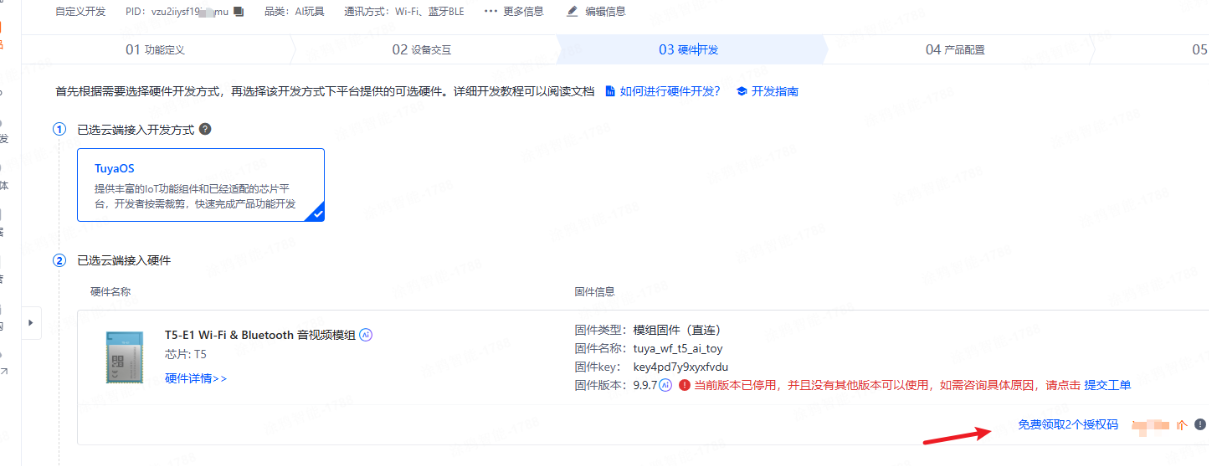Click the grey info icon at card bottom right
The image size is (1209, 466).
pos(1200,425)
